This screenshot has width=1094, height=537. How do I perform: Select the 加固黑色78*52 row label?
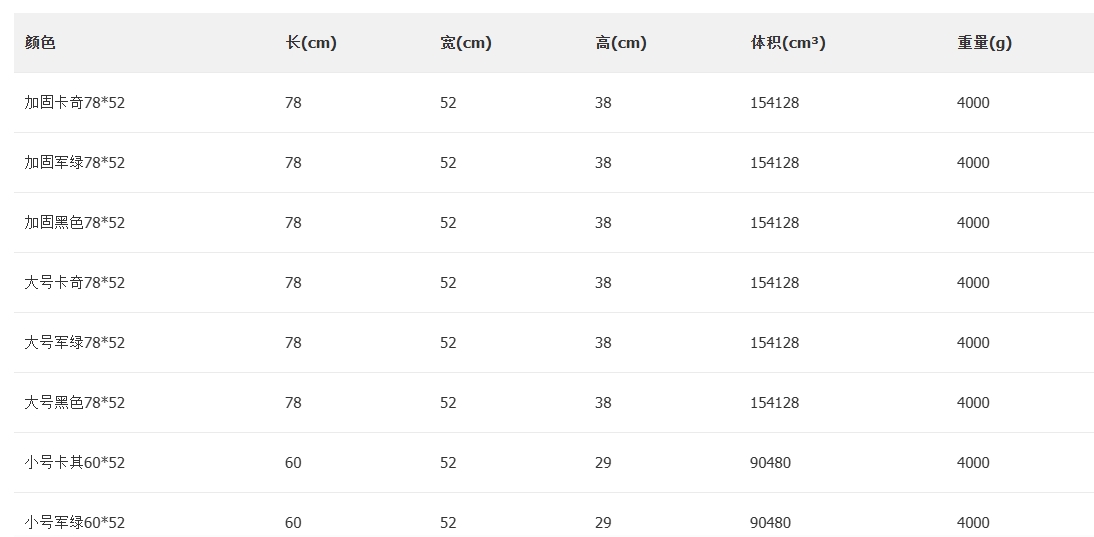coord(75,222)
